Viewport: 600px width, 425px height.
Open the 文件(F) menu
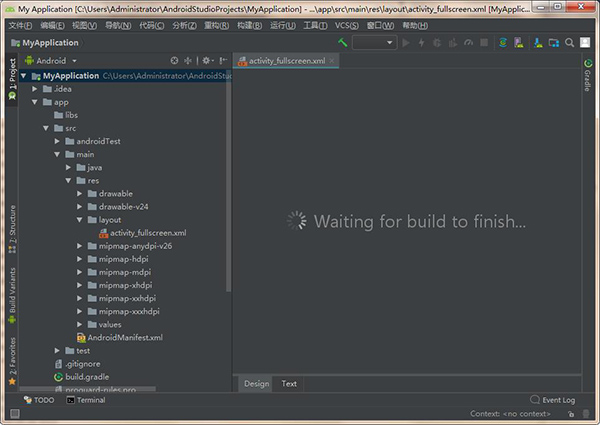click(x=20, y=25)
